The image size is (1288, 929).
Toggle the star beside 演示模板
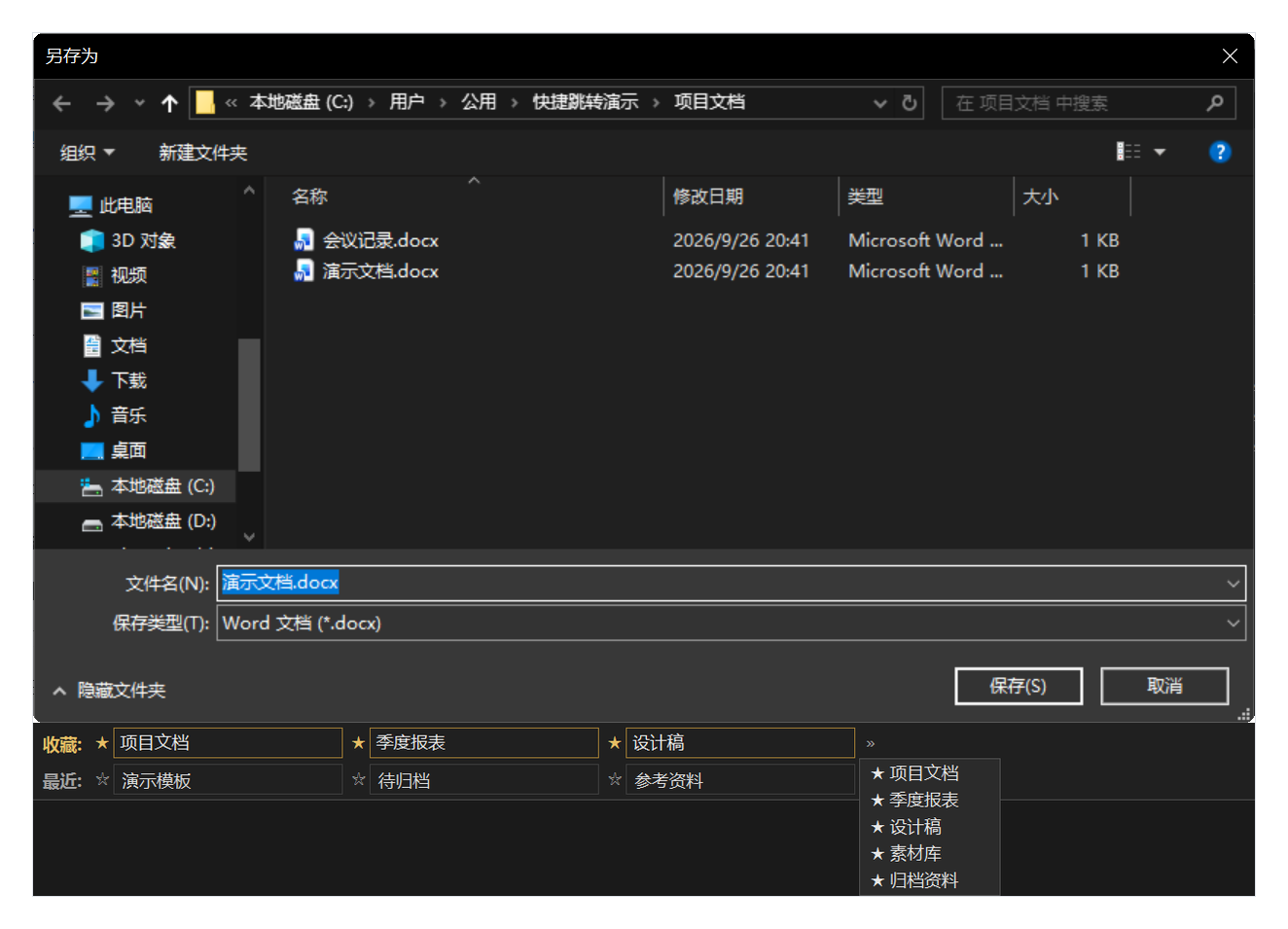[102, 779]
